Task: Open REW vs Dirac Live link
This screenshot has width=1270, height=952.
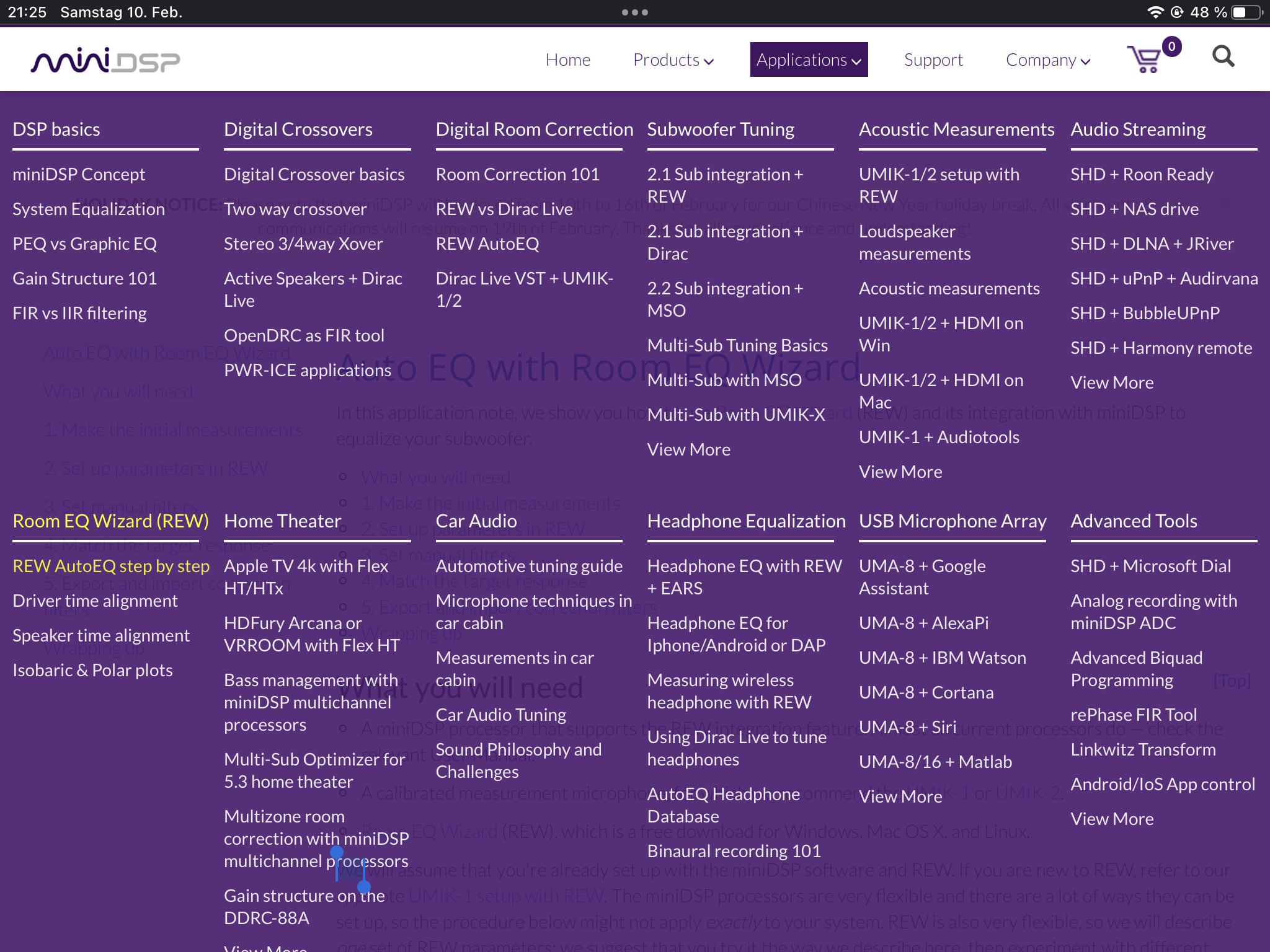Action: (504, 209)
